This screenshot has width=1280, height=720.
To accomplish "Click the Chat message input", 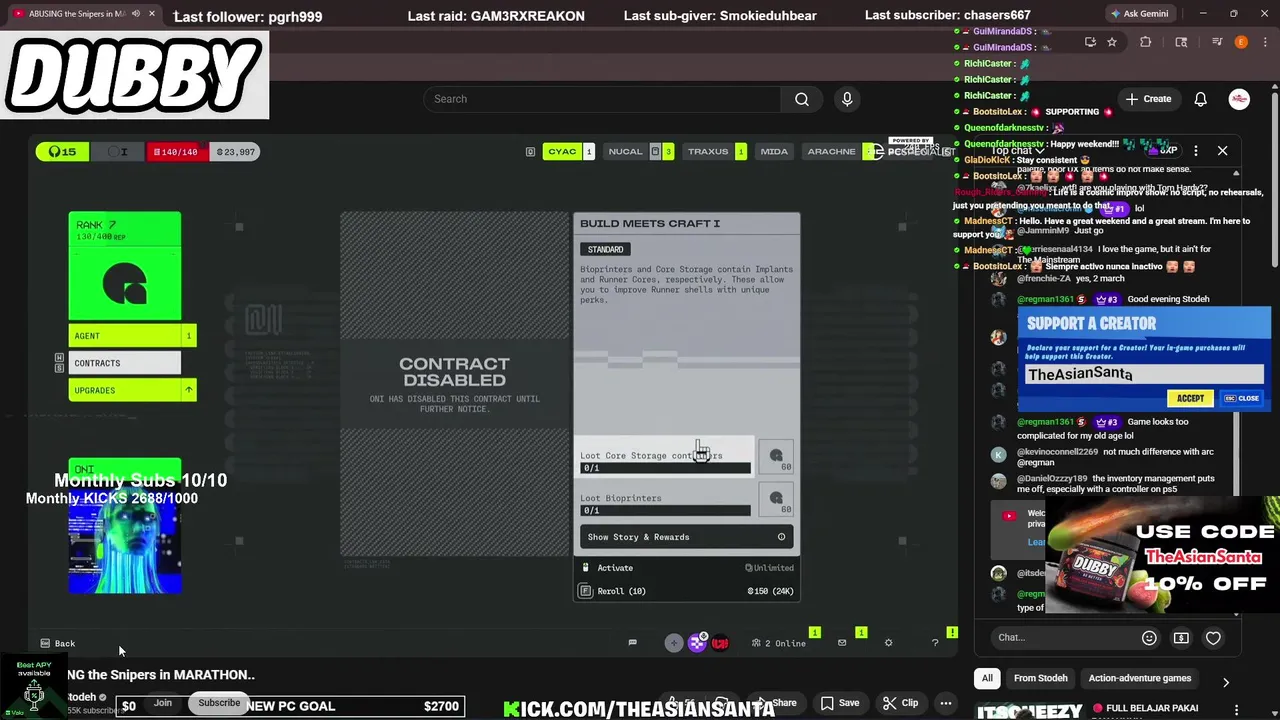I will pos(1065,638).
